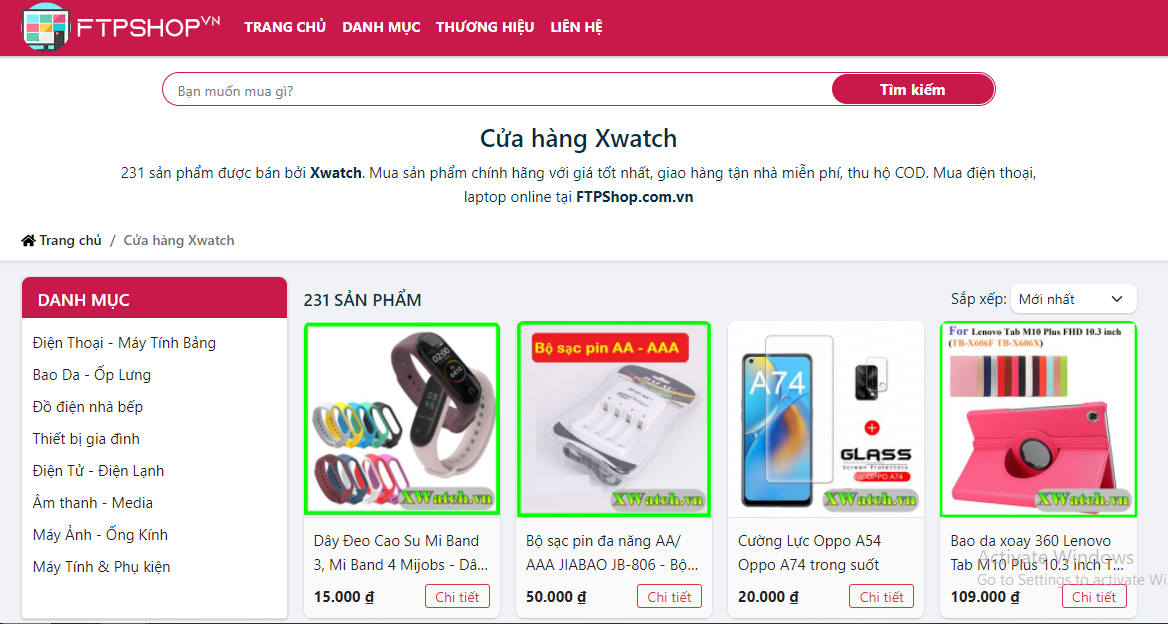Image resolution: width=1168 pixels, height=624 pixels.
Task: Select Điện Thoại - Máy Tính Bảng category
Action: [x=124, y=343]
